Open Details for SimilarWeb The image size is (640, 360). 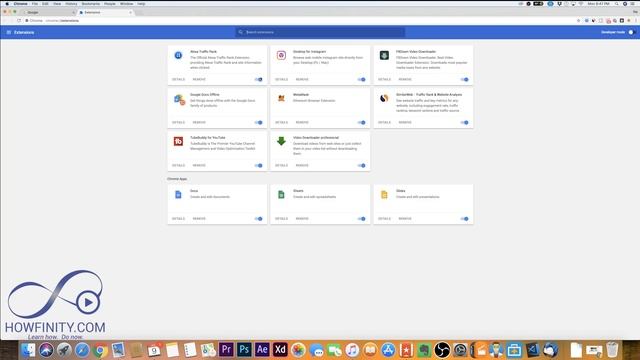point(384,122)
